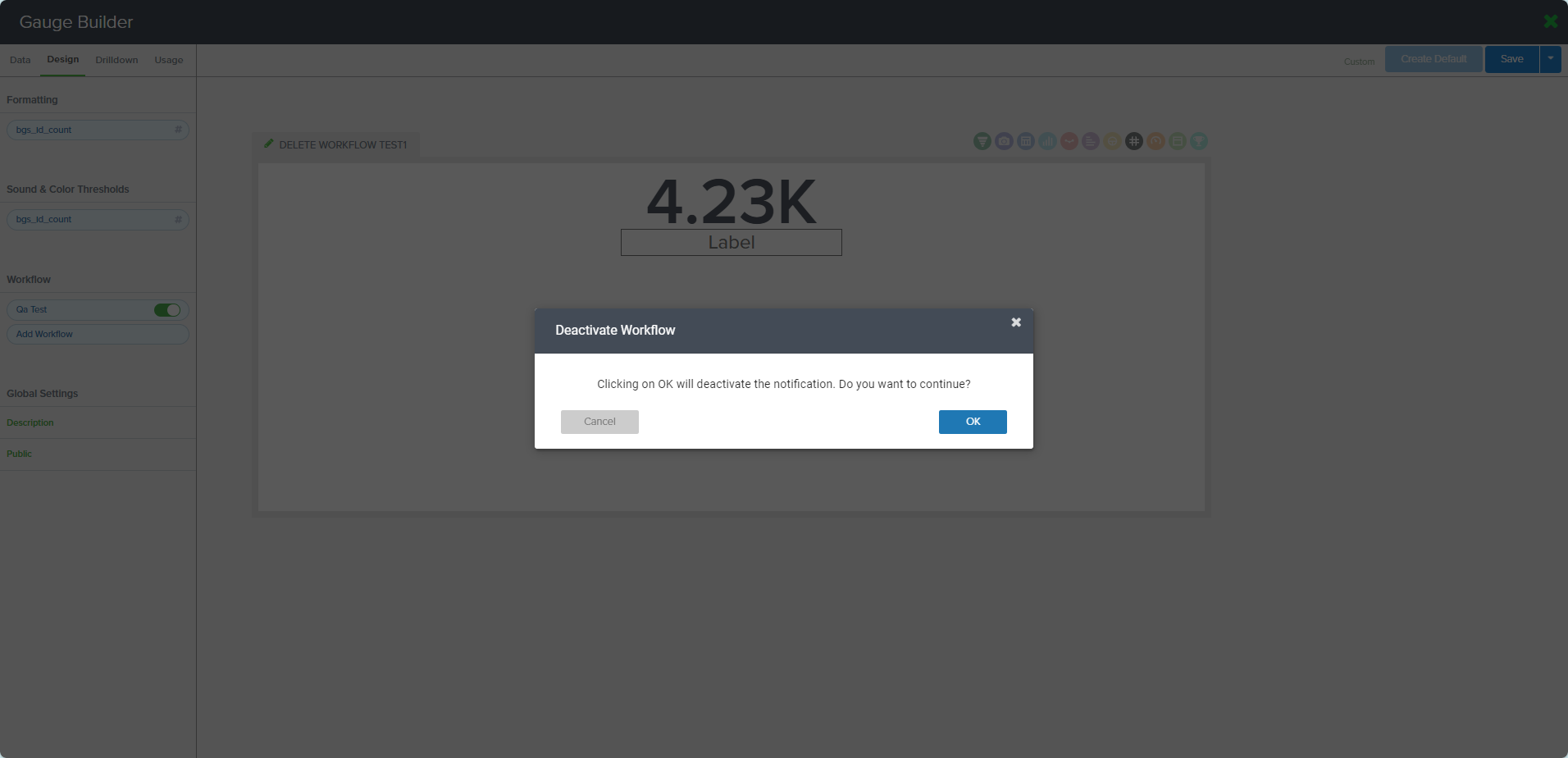Toggle the Qa Test workflow switch
The height and width of the screenshot is (758, 1568).
[167, 310]
